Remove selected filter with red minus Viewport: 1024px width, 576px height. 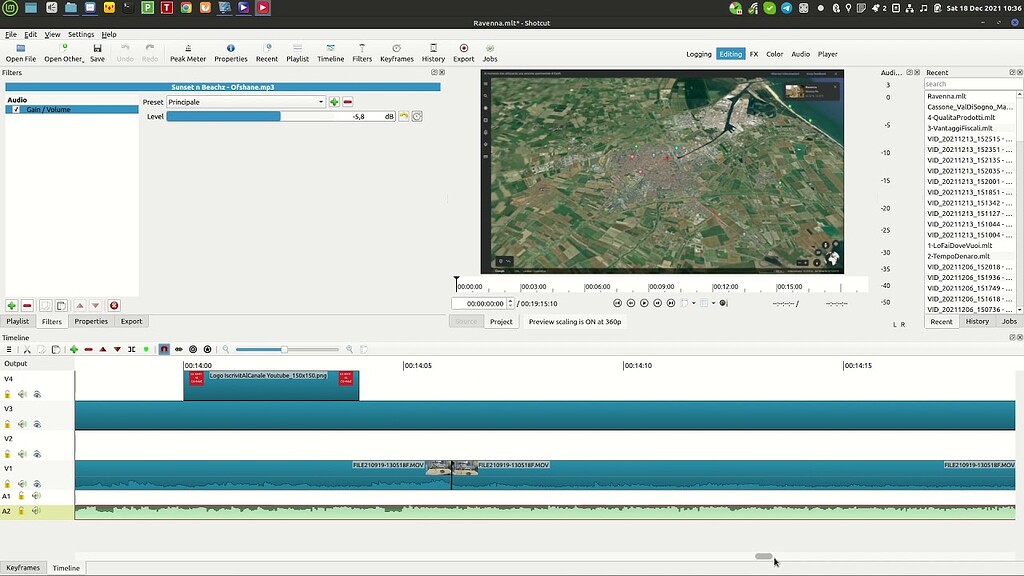point(27,306)
